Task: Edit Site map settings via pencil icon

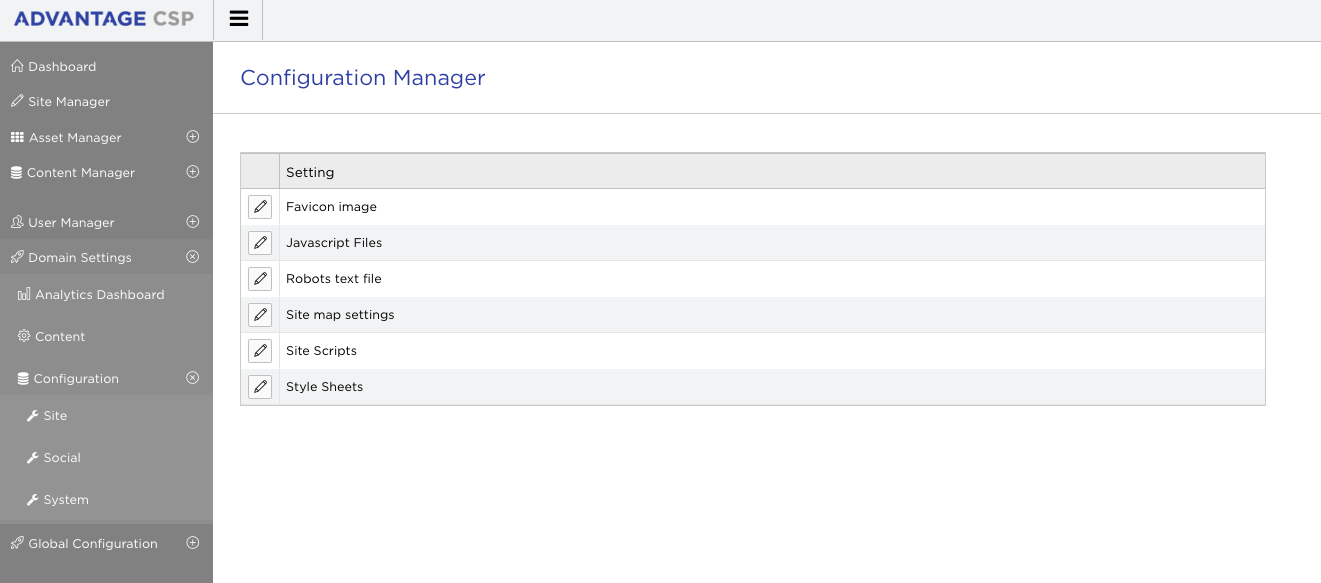Action: pos(260,315)
